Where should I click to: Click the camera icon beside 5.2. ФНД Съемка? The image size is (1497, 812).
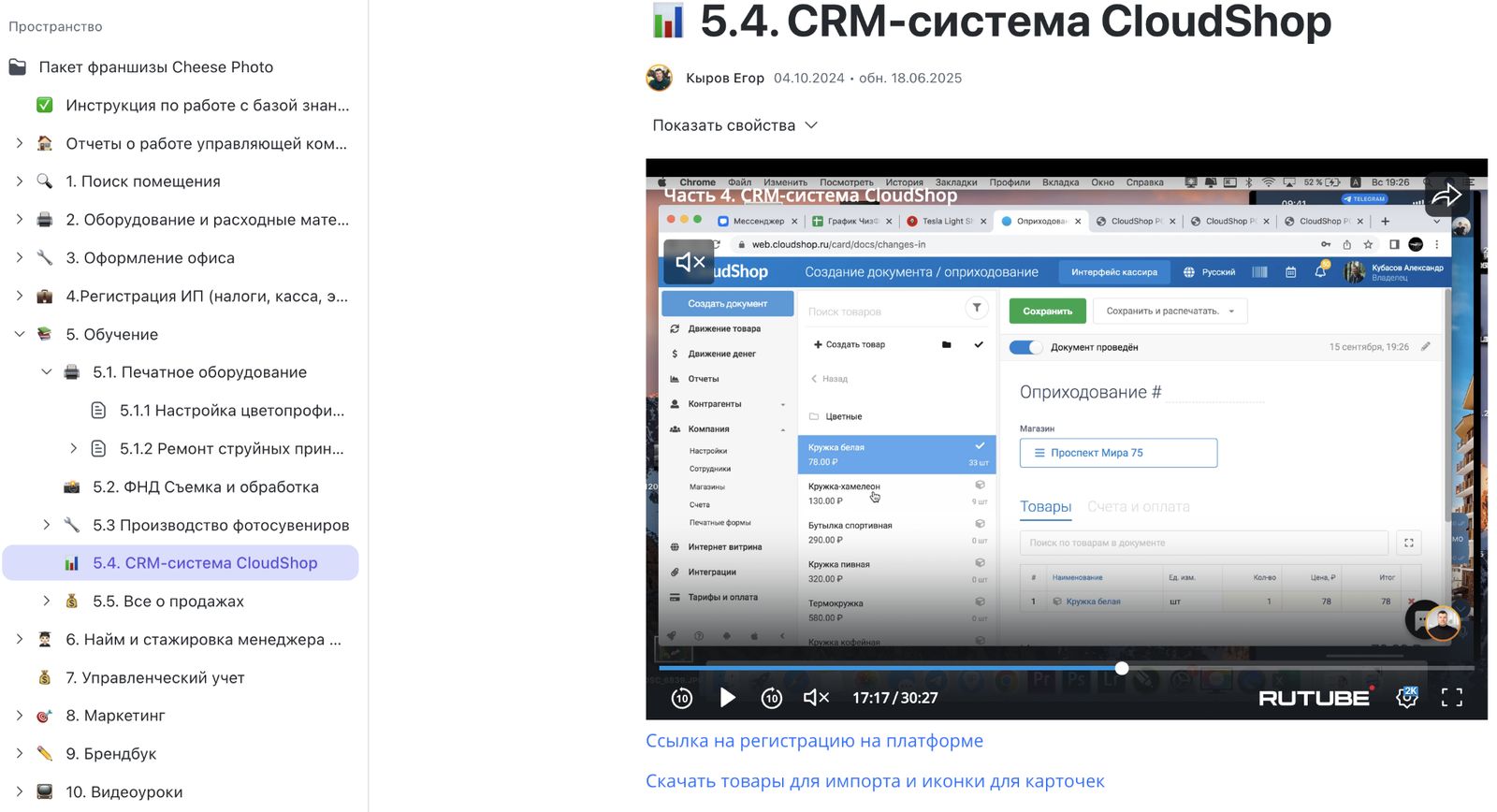point(71,486)
